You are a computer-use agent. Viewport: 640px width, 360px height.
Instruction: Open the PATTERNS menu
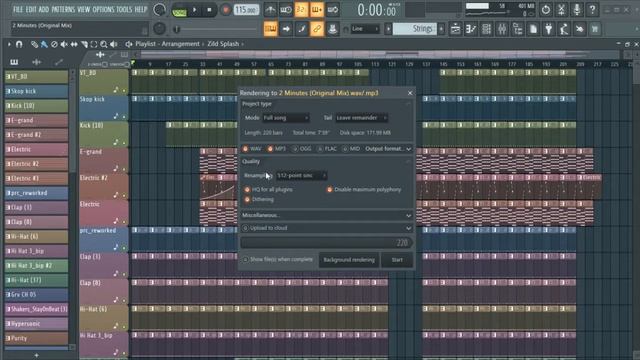click(63, 9)
